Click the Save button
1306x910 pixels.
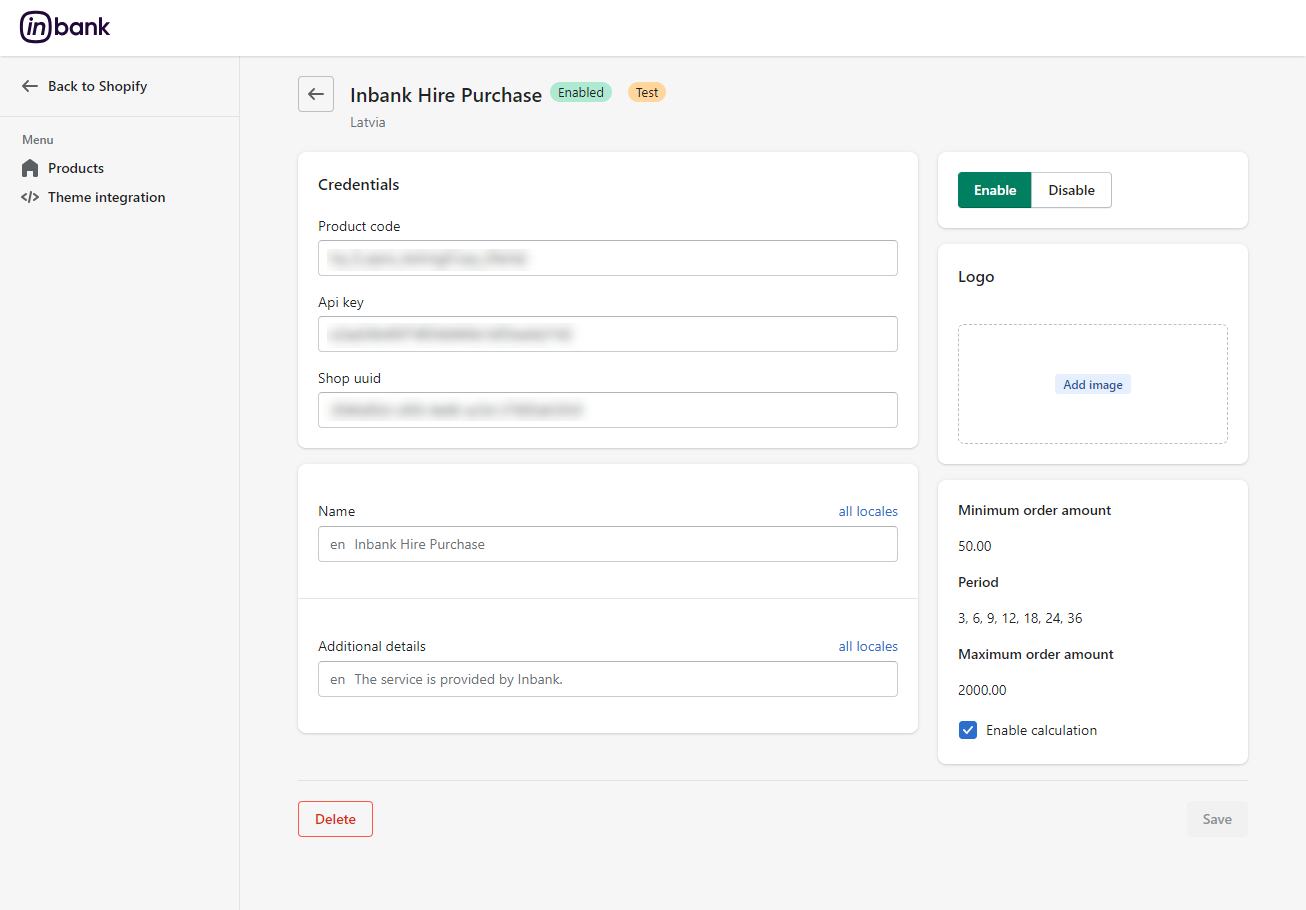pos(1216,819)
